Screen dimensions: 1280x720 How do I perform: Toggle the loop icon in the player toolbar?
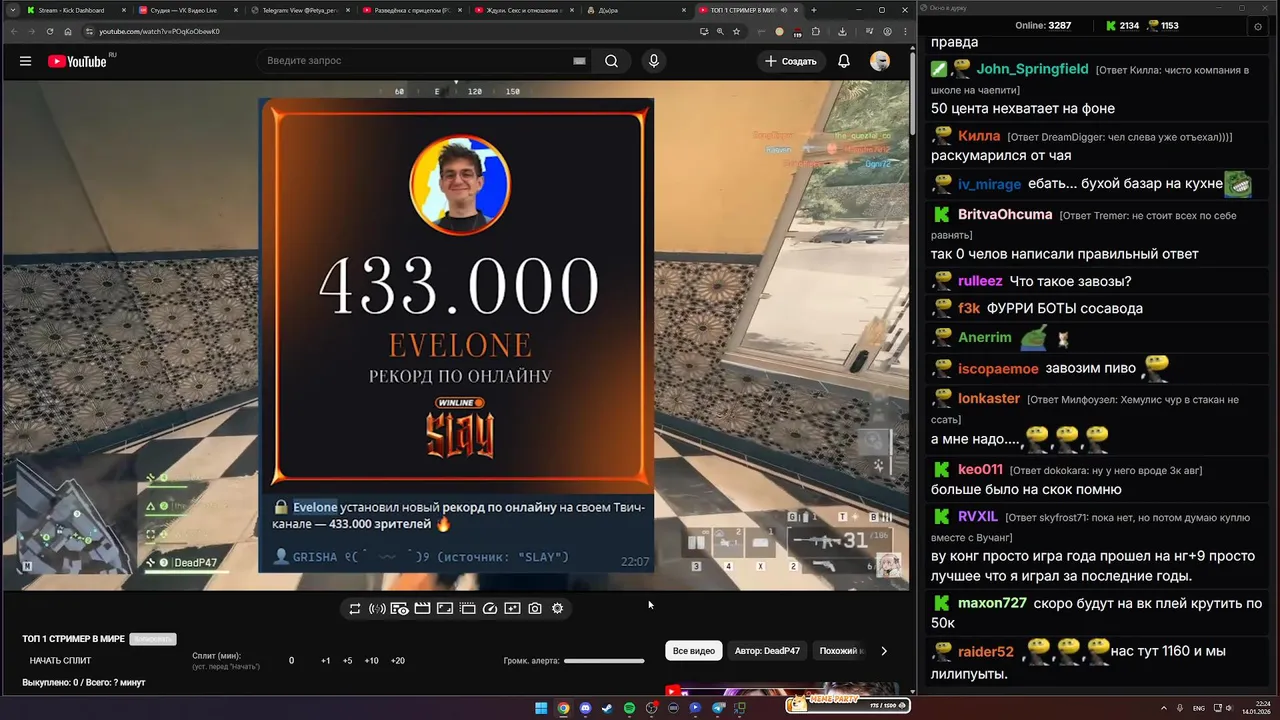click(x=355, y=608)
